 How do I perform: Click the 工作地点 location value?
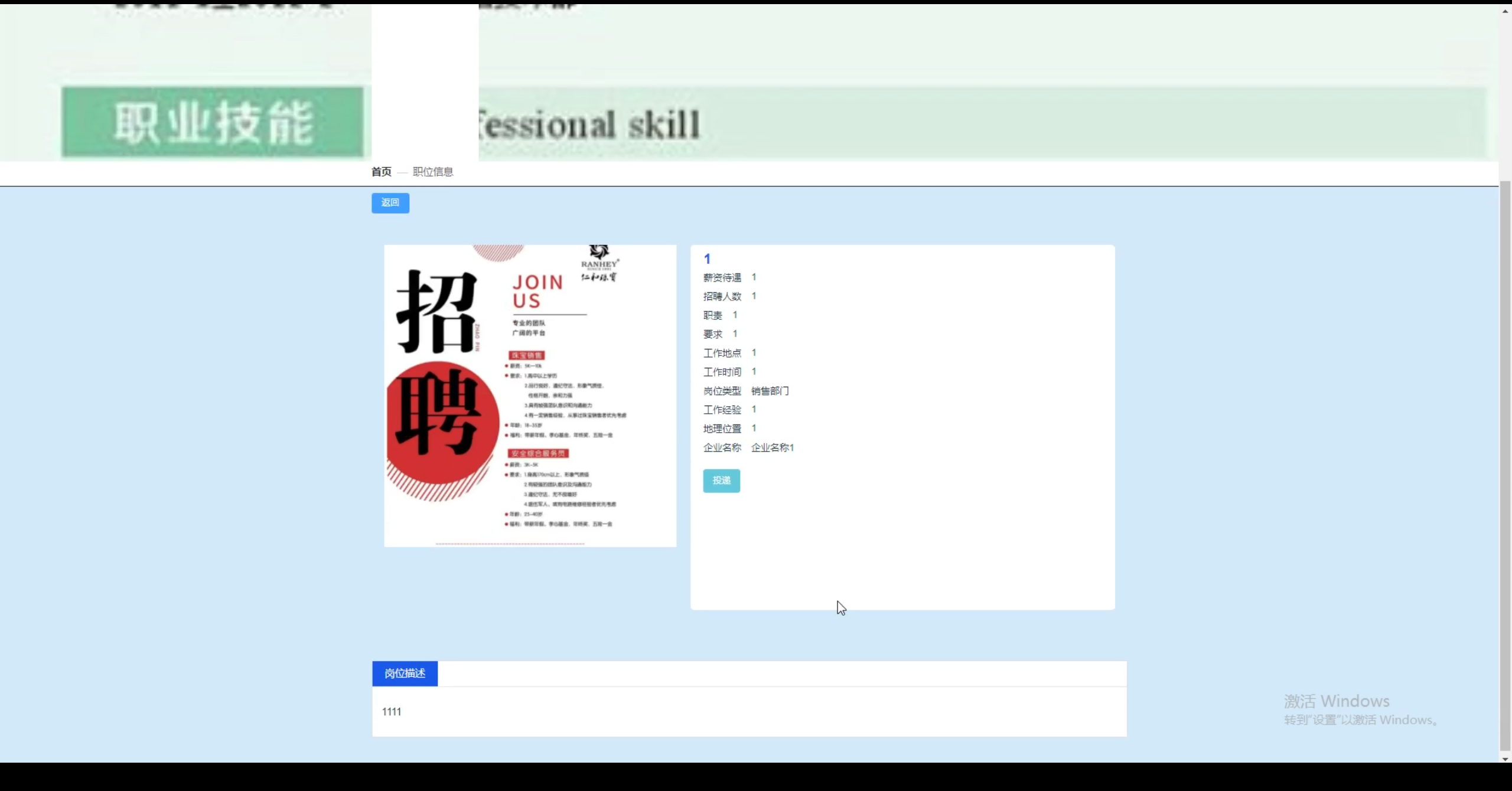pos(754,352)
